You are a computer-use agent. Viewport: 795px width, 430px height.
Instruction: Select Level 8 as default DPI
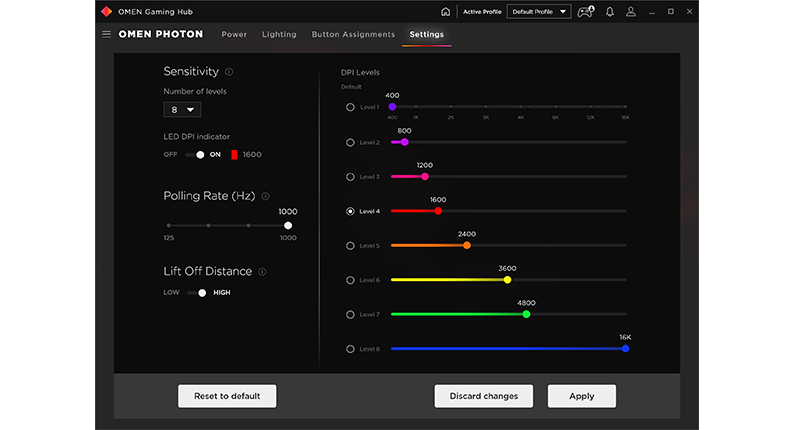click(x=350, y=349)
